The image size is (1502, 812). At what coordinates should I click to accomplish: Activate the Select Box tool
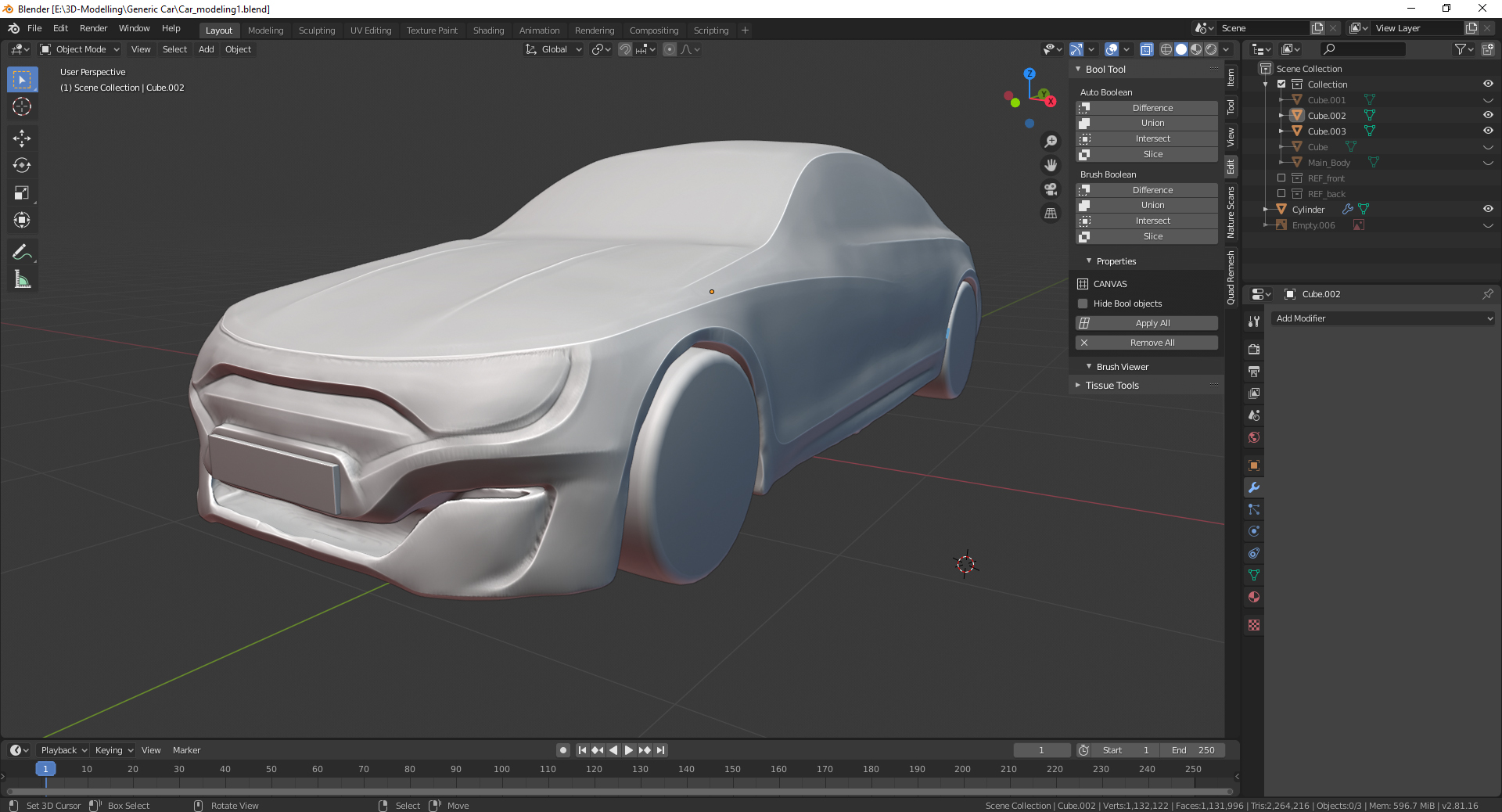coord(22,80)
